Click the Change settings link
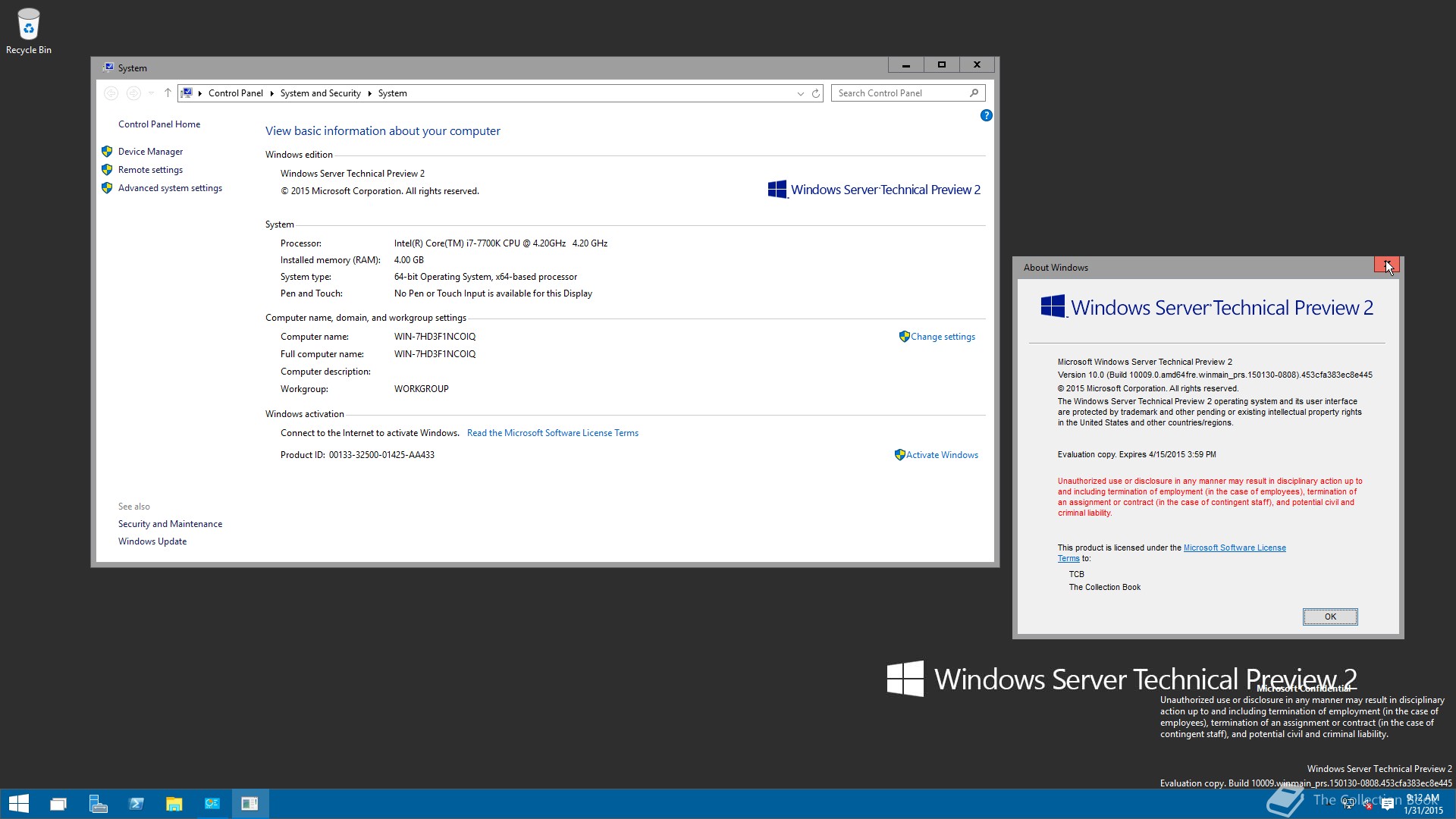The image size is (1456, 819). (943, 337)
